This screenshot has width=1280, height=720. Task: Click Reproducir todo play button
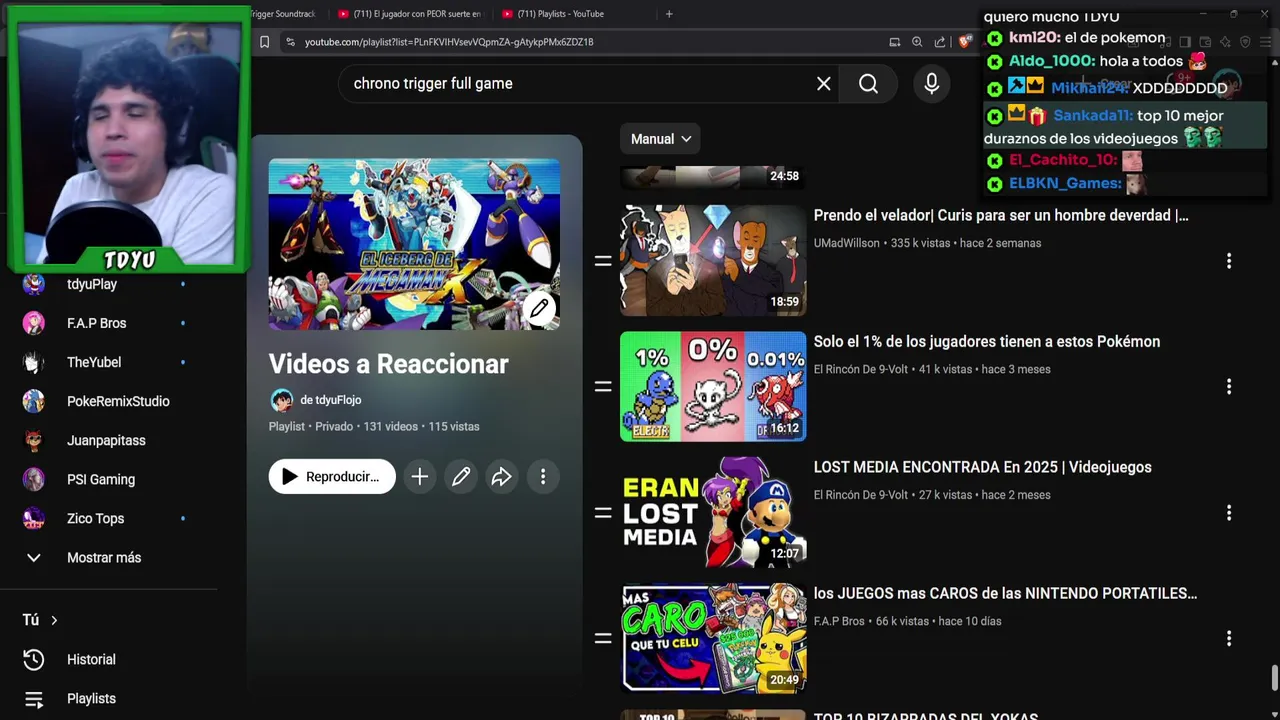[x=332, y=477]
